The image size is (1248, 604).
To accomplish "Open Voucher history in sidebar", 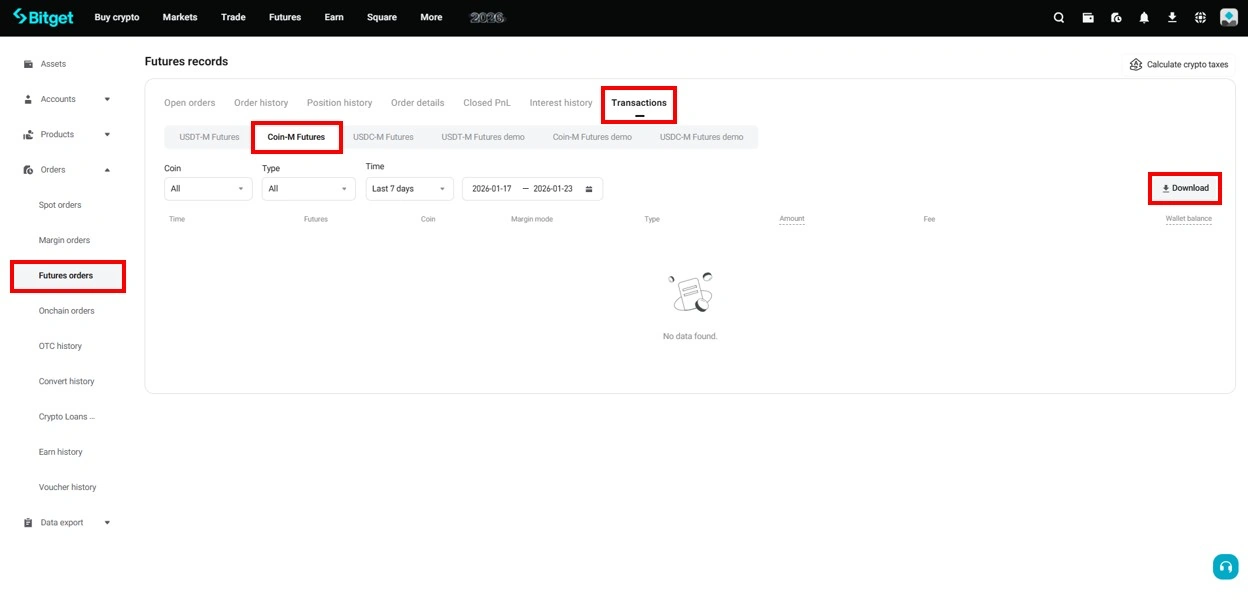I will [x=67, y=487].
